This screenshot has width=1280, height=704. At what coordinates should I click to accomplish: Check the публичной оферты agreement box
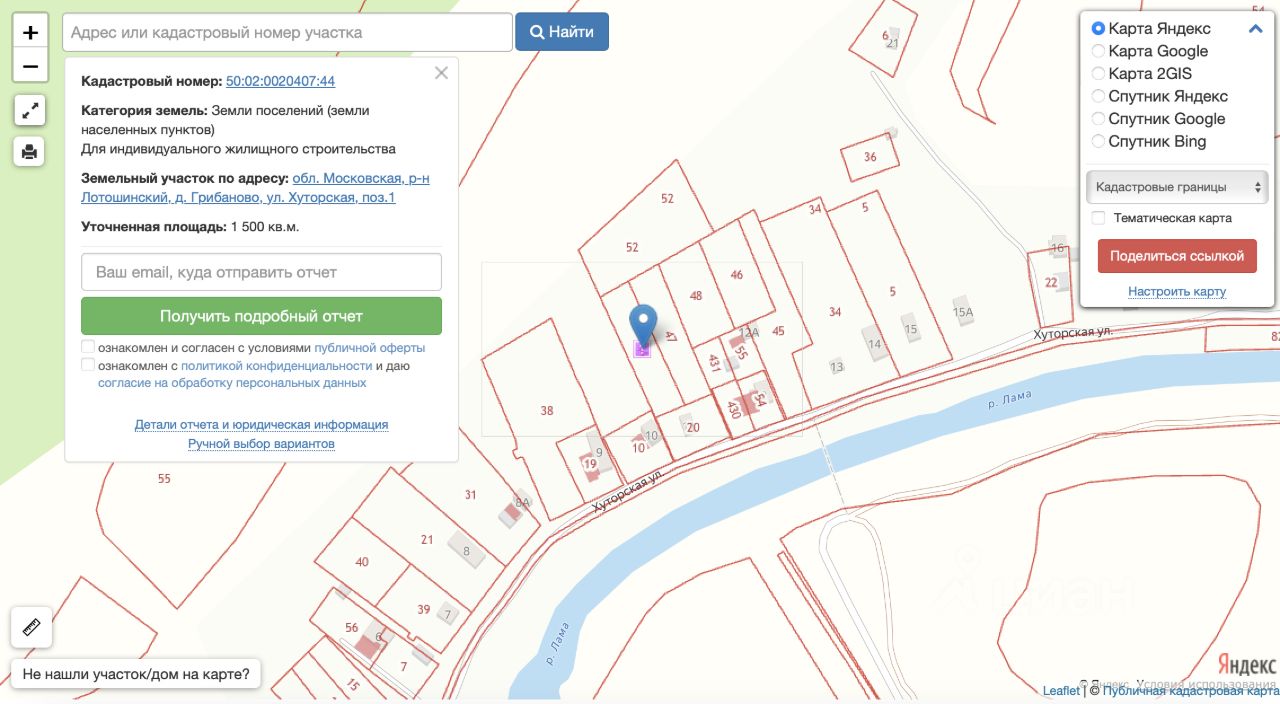[88, 347]
